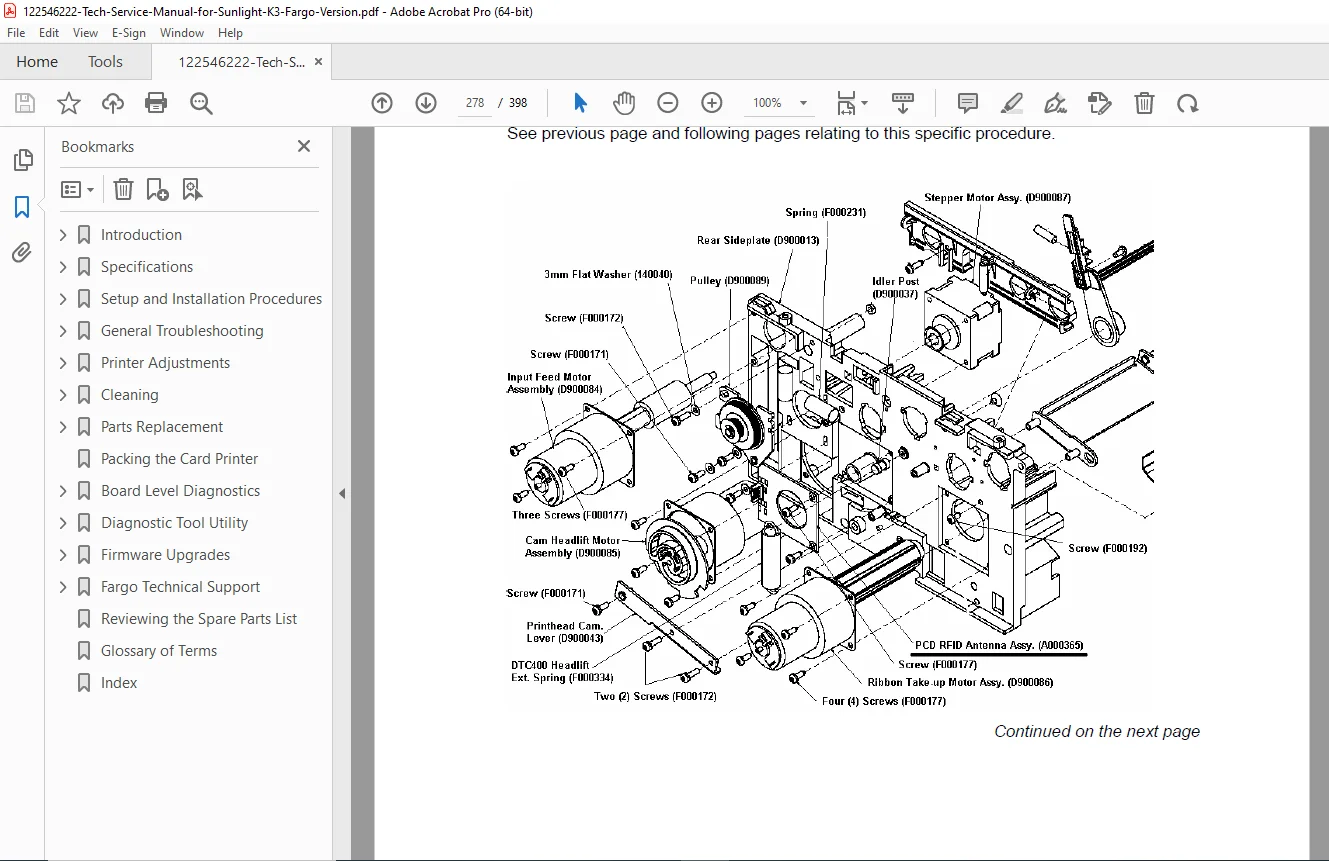Open the fit page options tool

pos(852,103)
